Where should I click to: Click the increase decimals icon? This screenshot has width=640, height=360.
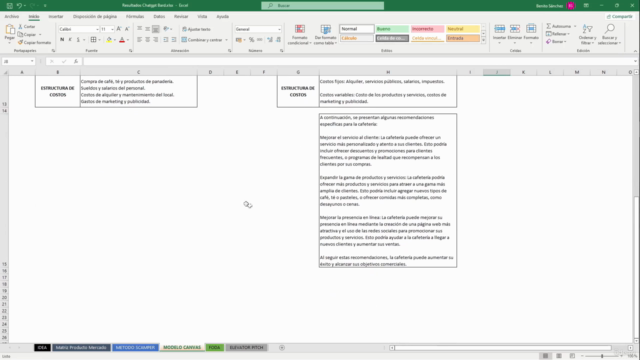point(270,40)
